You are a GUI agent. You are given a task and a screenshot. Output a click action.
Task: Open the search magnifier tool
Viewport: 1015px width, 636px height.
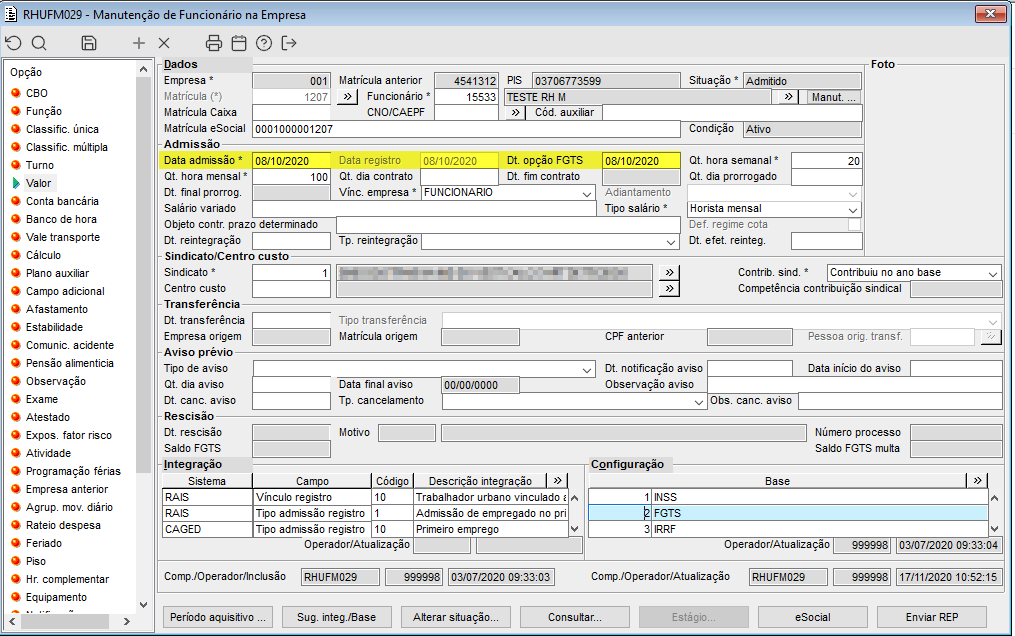click(39, 43)
